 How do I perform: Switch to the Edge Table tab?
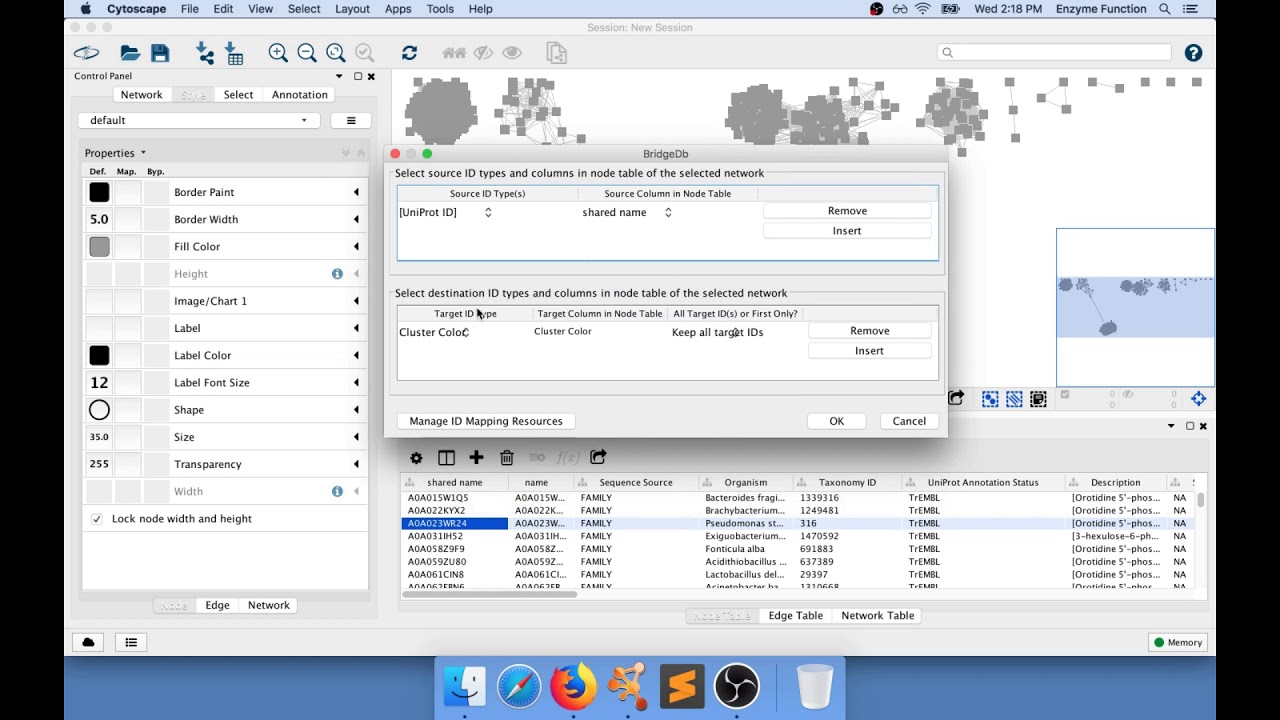796,616
